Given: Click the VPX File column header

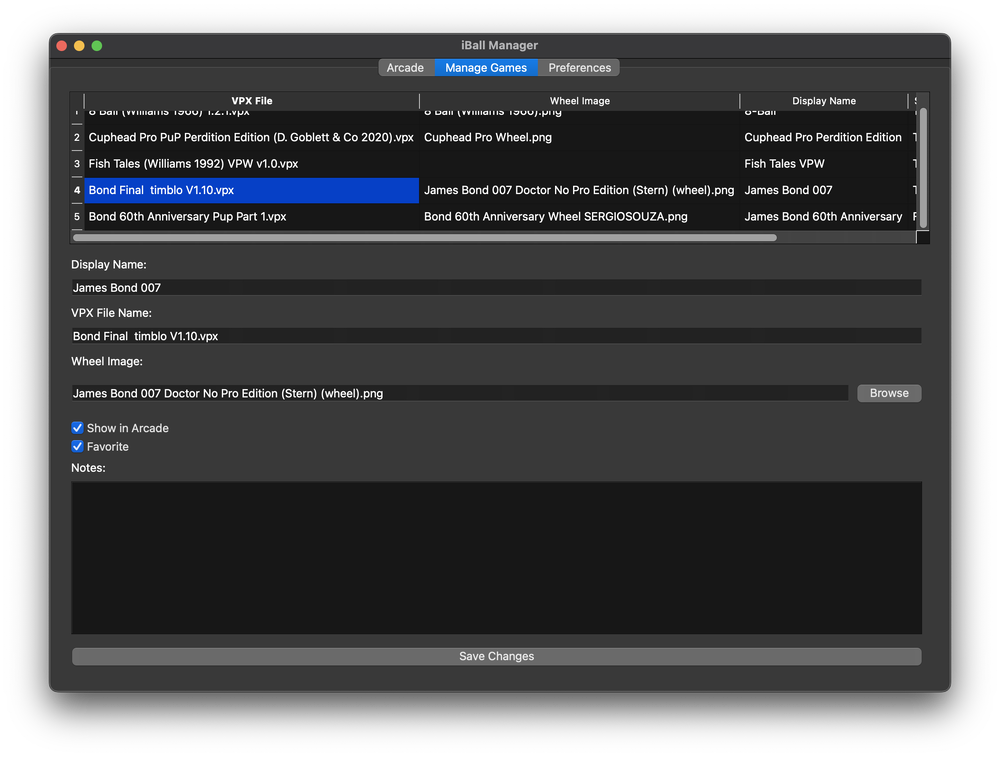Looking at the screenshot, I should pyautogui.click(x=251, y=100).
